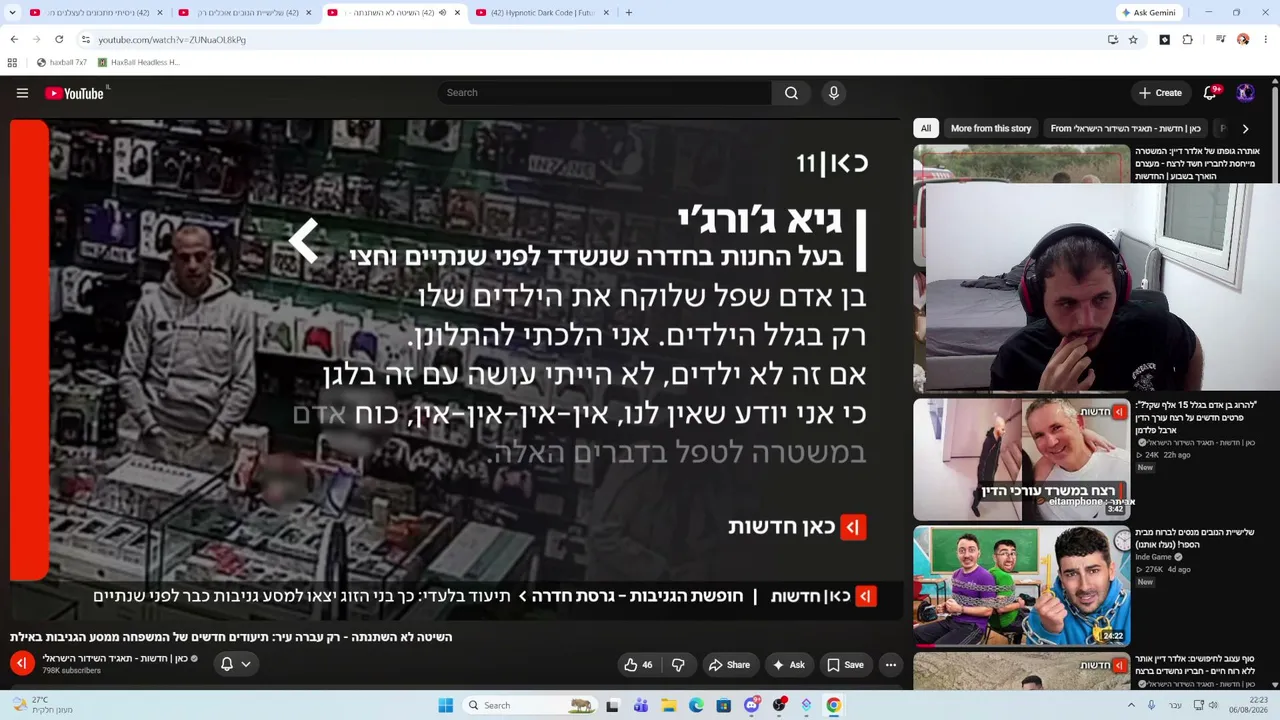The image size is (1280, 720).
Task: Open Chrome profile avatar in toolbar
Action: coord(1243,40)
